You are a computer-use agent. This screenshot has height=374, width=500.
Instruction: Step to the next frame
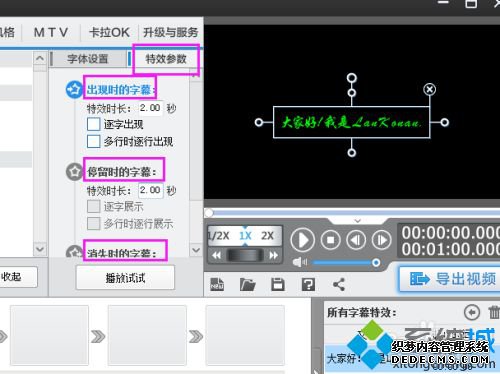[x=382, y=240]
